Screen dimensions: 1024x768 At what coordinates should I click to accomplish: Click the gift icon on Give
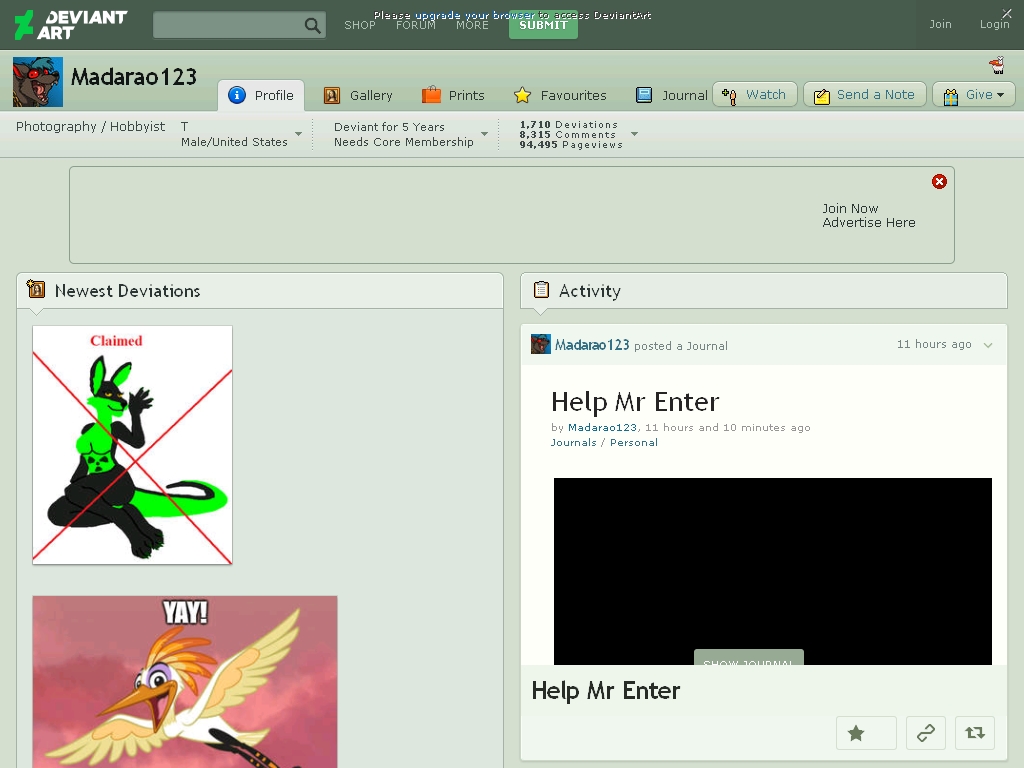951,96
